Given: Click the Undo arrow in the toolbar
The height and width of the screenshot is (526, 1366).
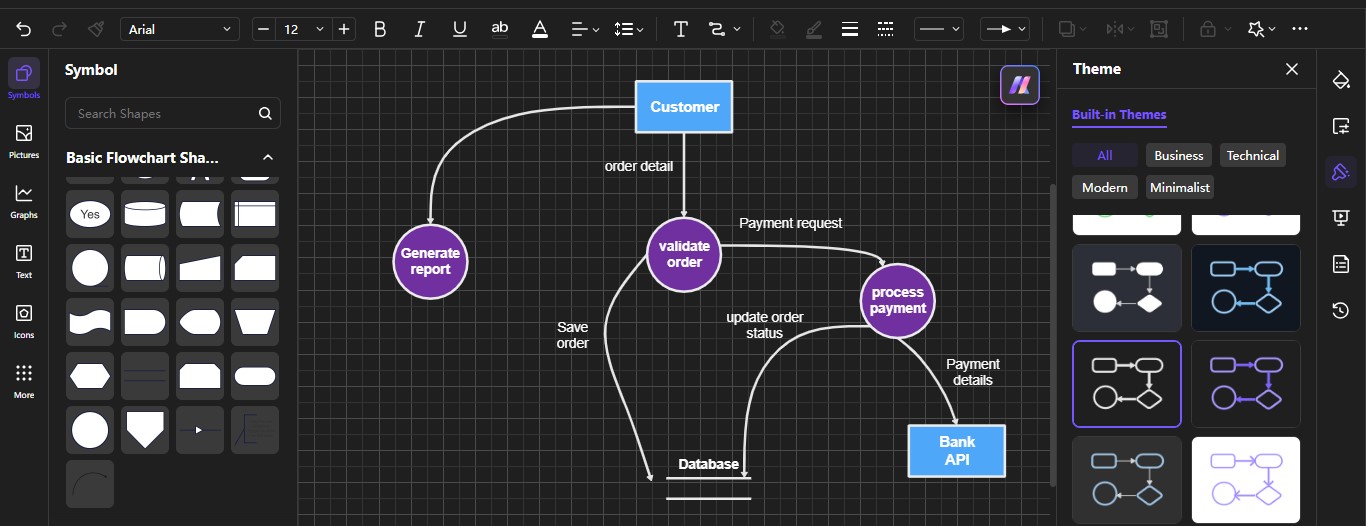Looking at the screenshot, I should coord(24,29).
